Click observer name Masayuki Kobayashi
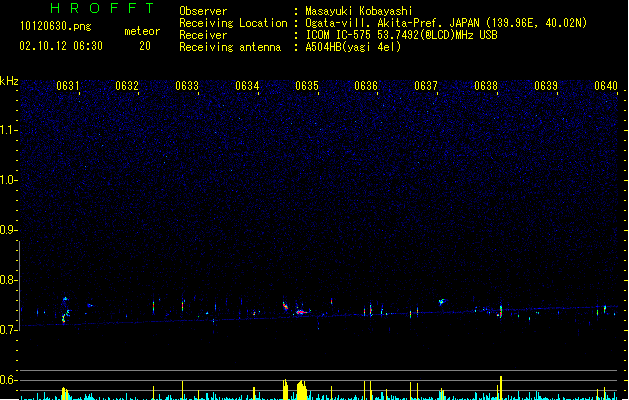The image size is (629, 400). (359, 11)
